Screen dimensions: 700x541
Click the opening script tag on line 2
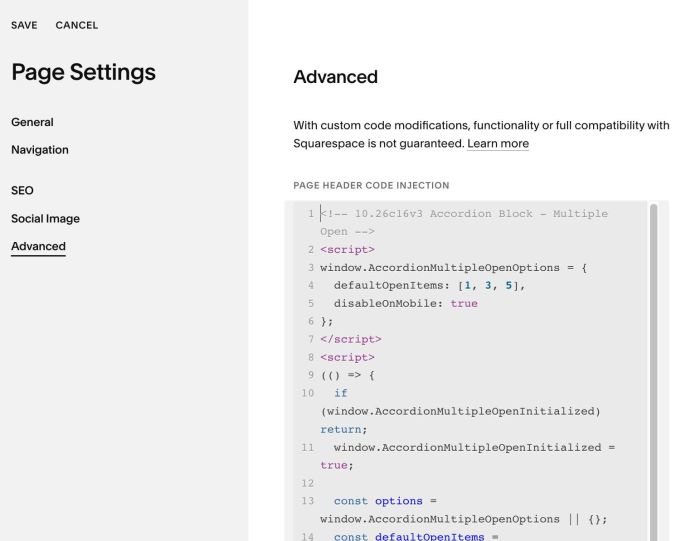(x=347, y=250)
